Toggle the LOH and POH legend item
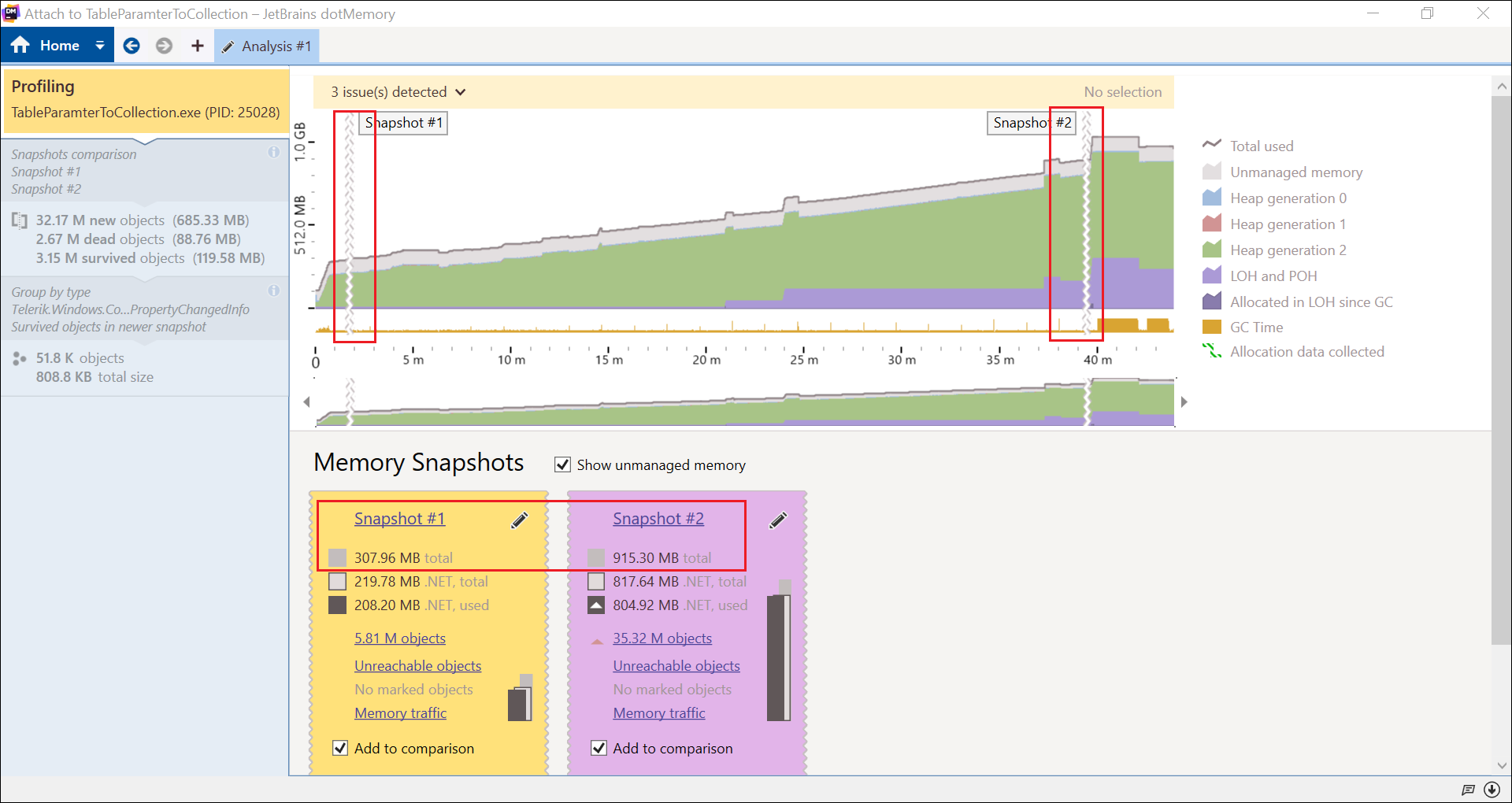1512x803 pixels. pos(1260,276)
